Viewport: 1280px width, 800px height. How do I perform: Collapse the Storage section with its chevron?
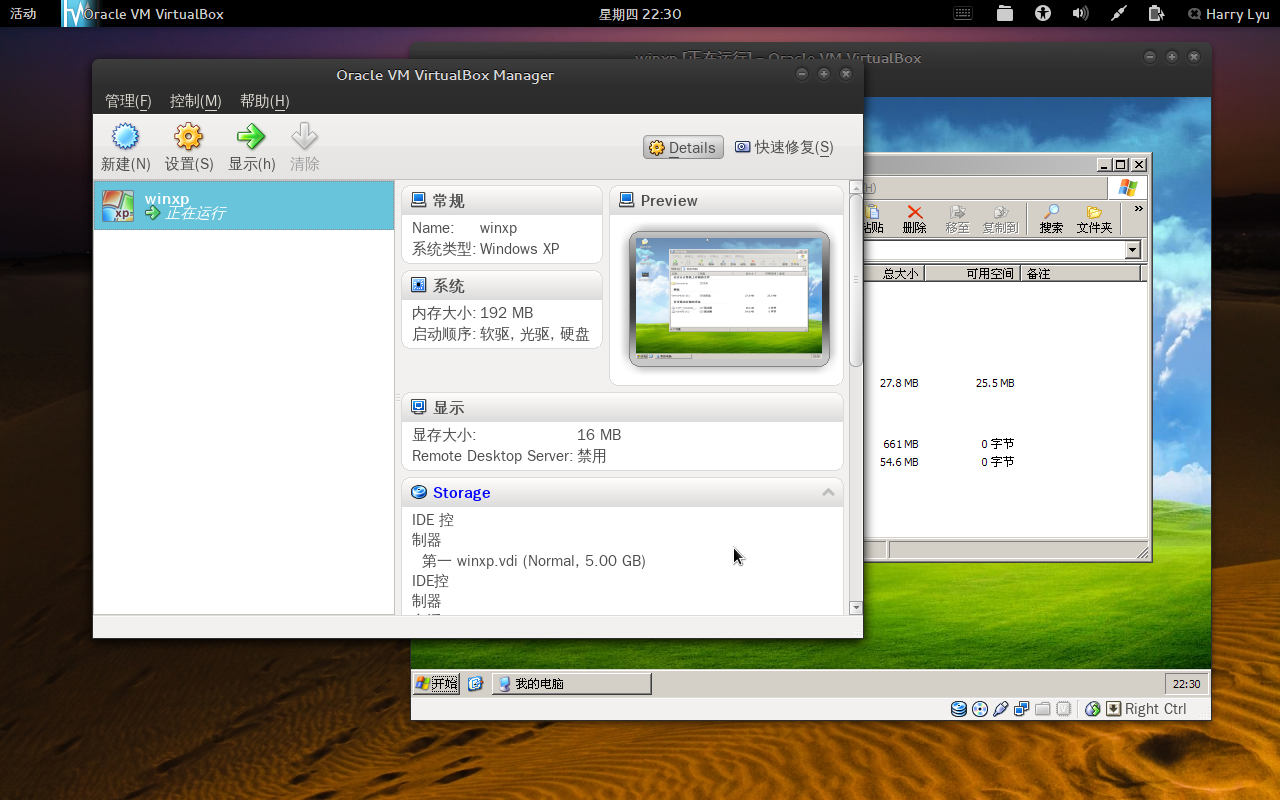[828, 492]
